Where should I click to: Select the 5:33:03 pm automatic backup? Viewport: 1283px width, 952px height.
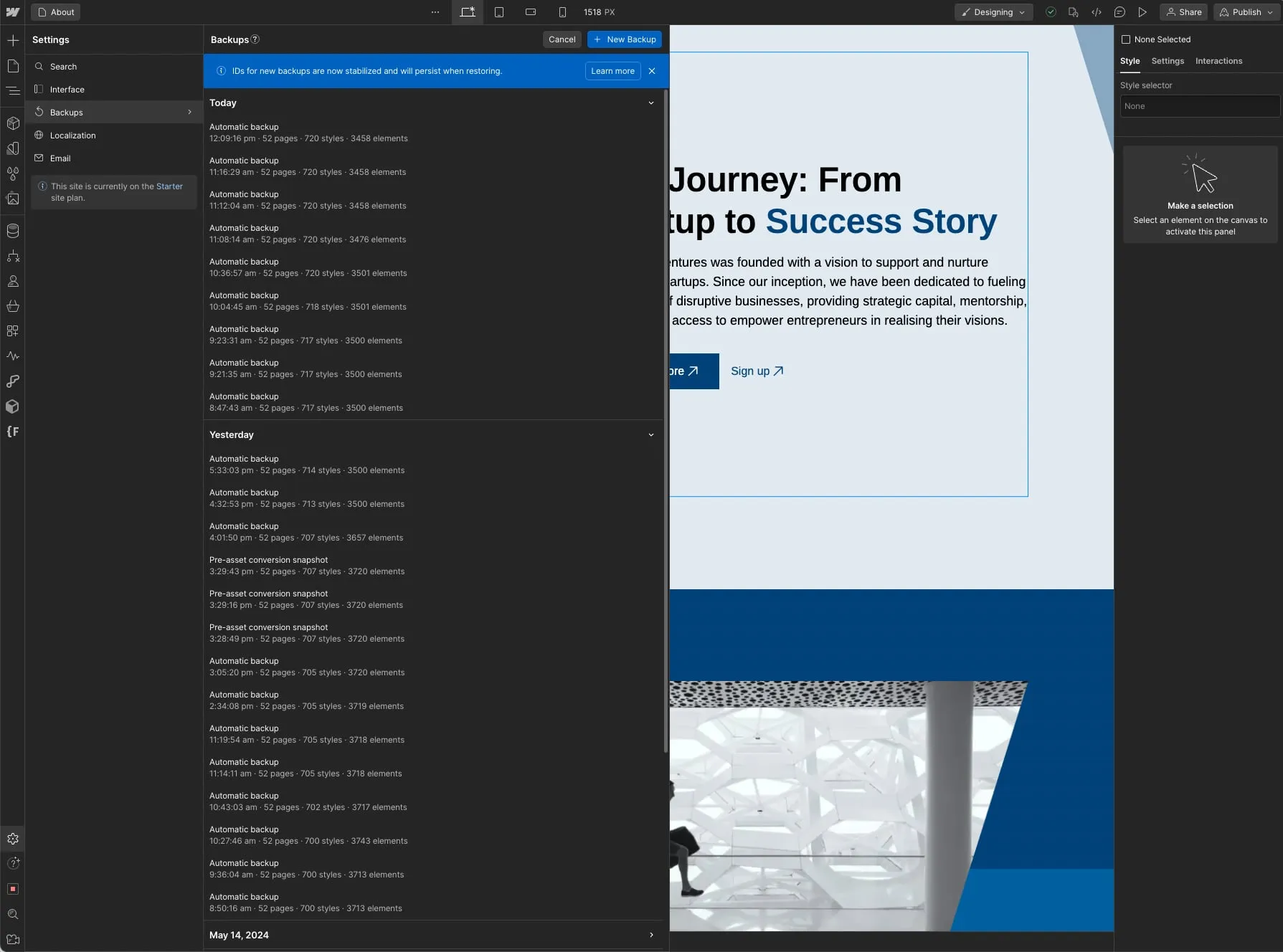click(433, 465)
